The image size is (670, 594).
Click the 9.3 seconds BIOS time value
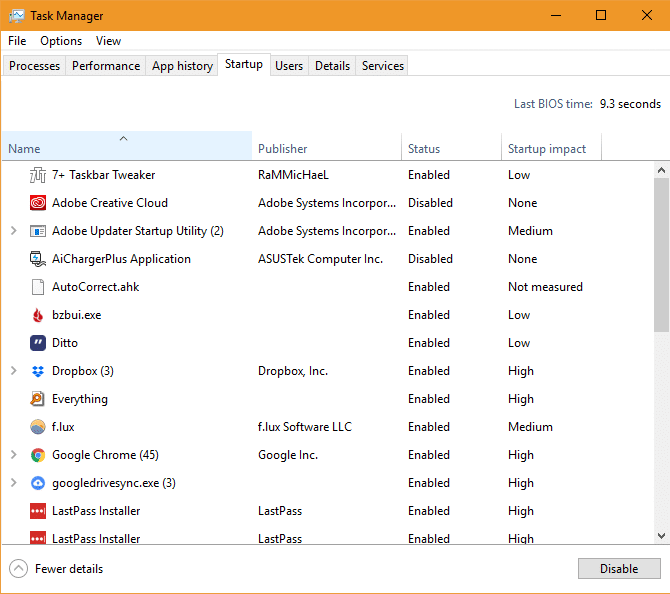pyautogui.click(x=630, y=104)
